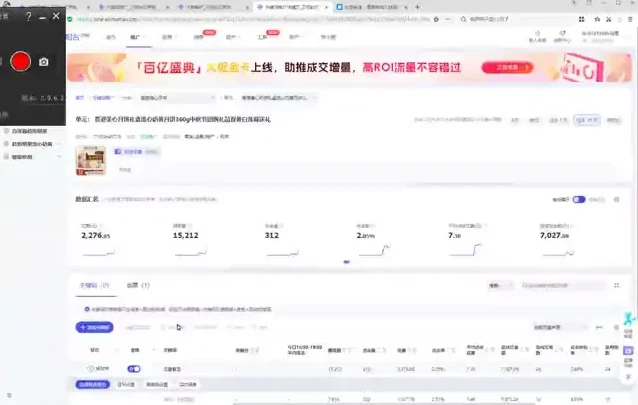Toggle the status switch in first keyword row
638x405 pixels.
[135, 369]
